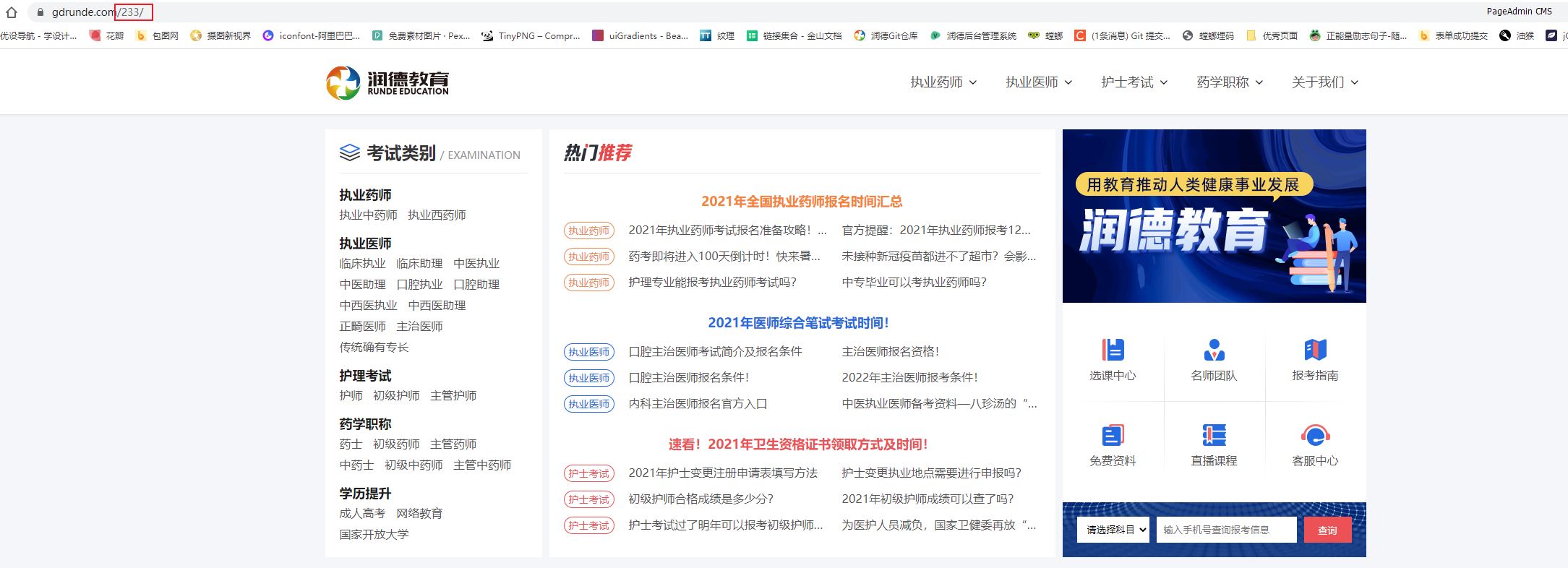This screenshot has height=568, width=1568.
Task: Click the phone number input field
Action: (1226, 530)
